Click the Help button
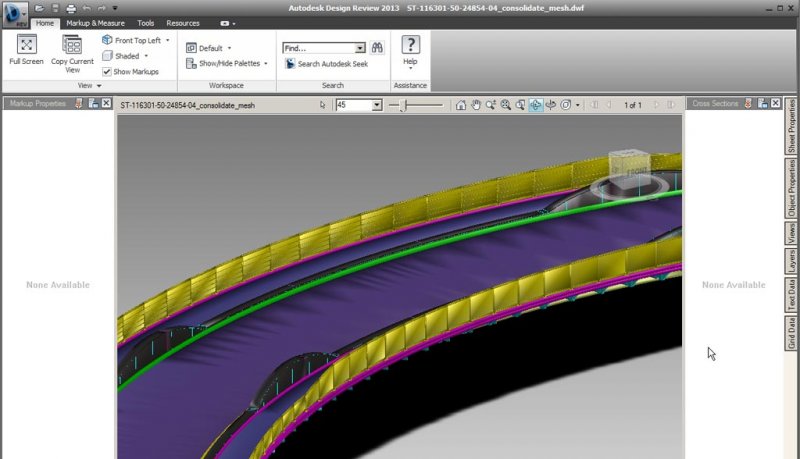This screenshot has width=800, height=459. [410, 50]
